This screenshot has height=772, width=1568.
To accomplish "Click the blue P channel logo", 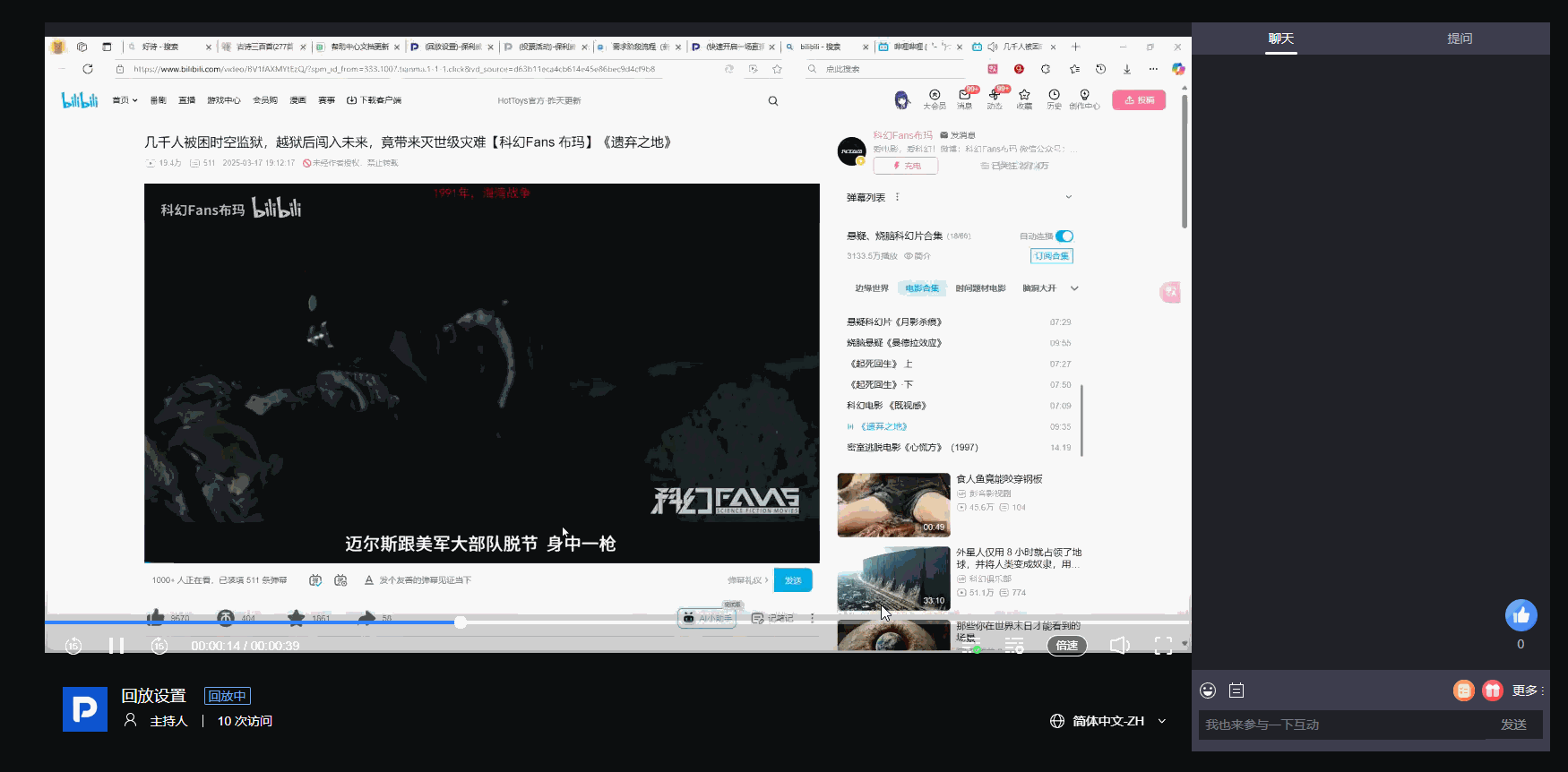I will coord(85,709).
